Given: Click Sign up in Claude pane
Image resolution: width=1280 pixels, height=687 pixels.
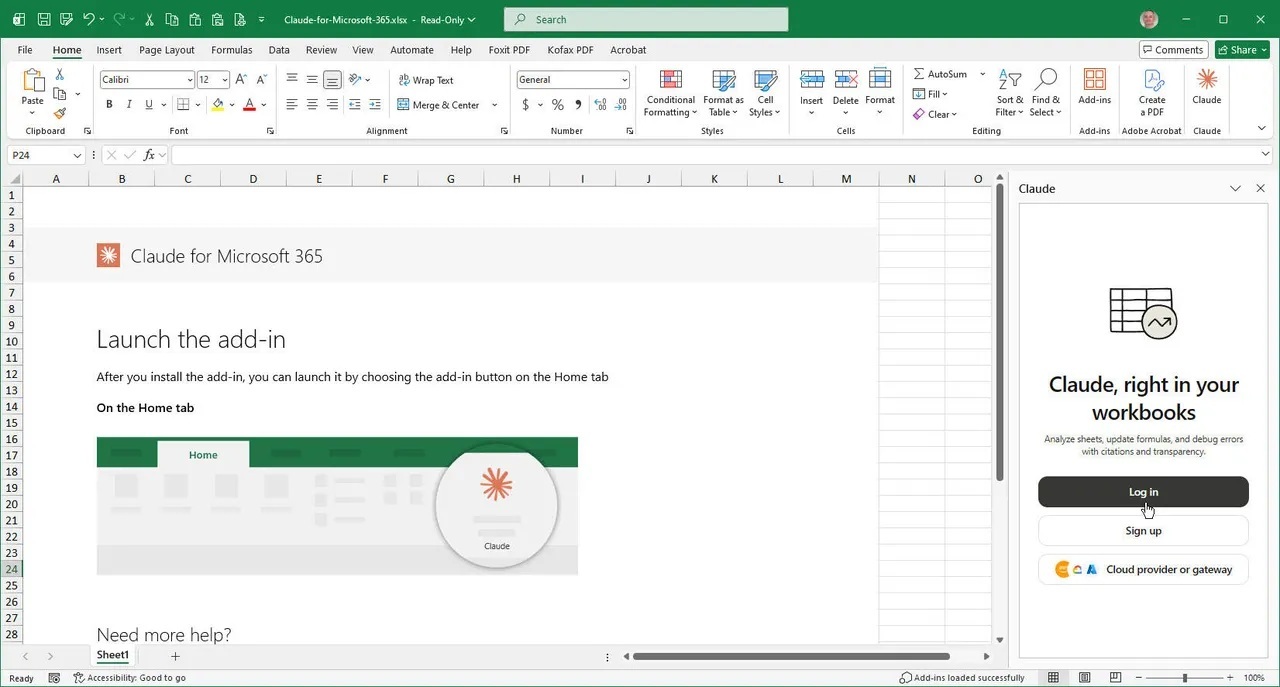Looking at the screenshot, I should pyautogui.click(x=1143, y=531).
